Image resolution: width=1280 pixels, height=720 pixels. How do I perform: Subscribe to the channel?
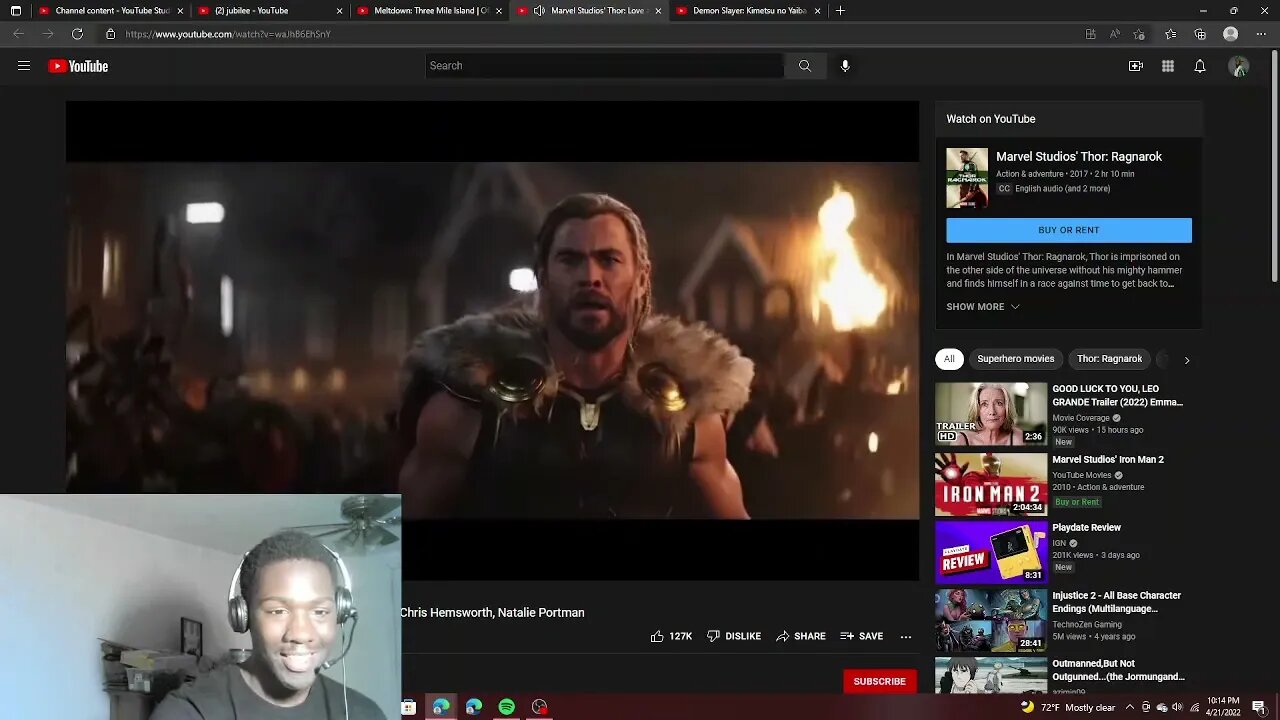tap(879, 681)
